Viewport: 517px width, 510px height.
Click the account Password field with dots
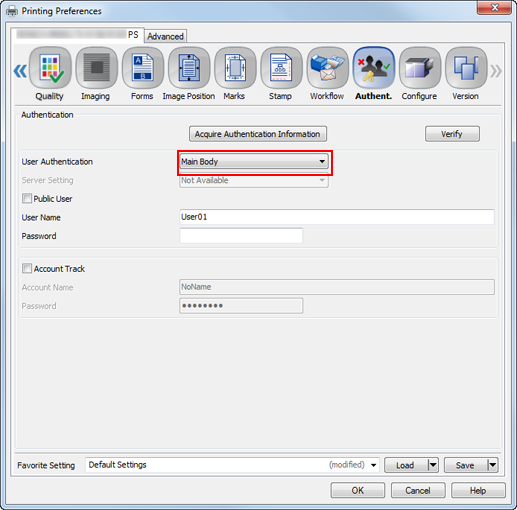click(x=241, y=306)
